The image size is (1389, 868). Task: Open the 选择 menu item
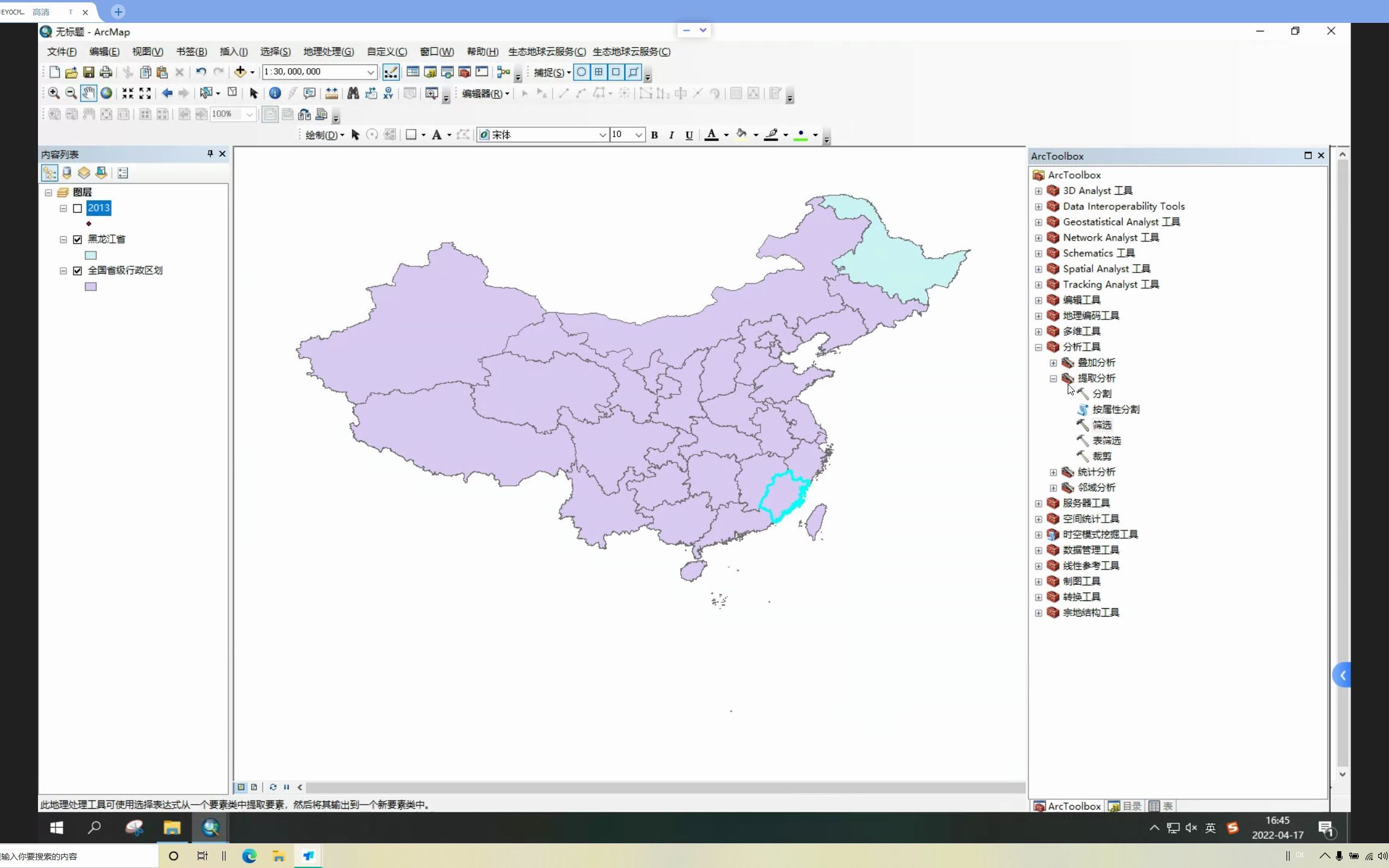274,51
